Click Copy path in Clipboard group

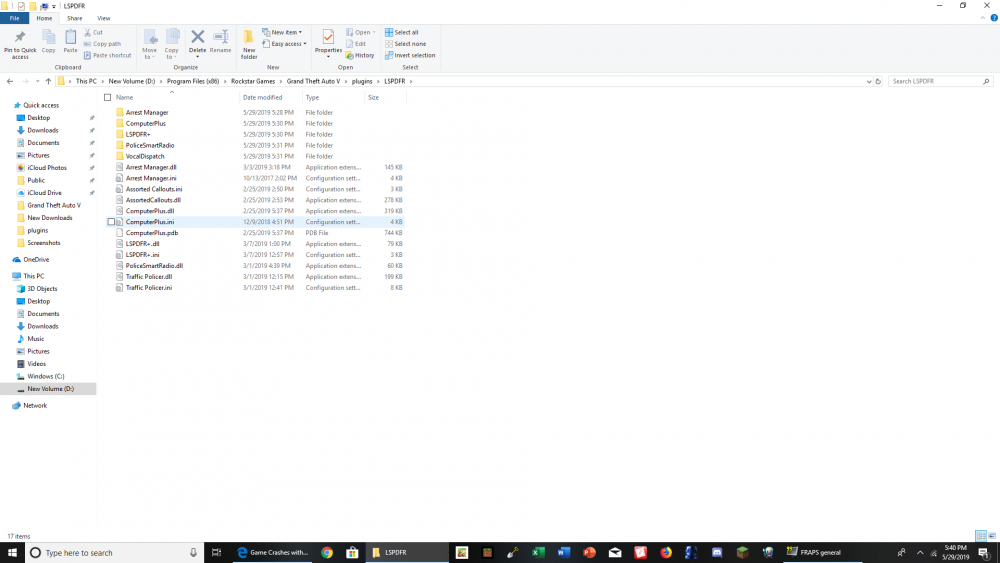[102, 44]
